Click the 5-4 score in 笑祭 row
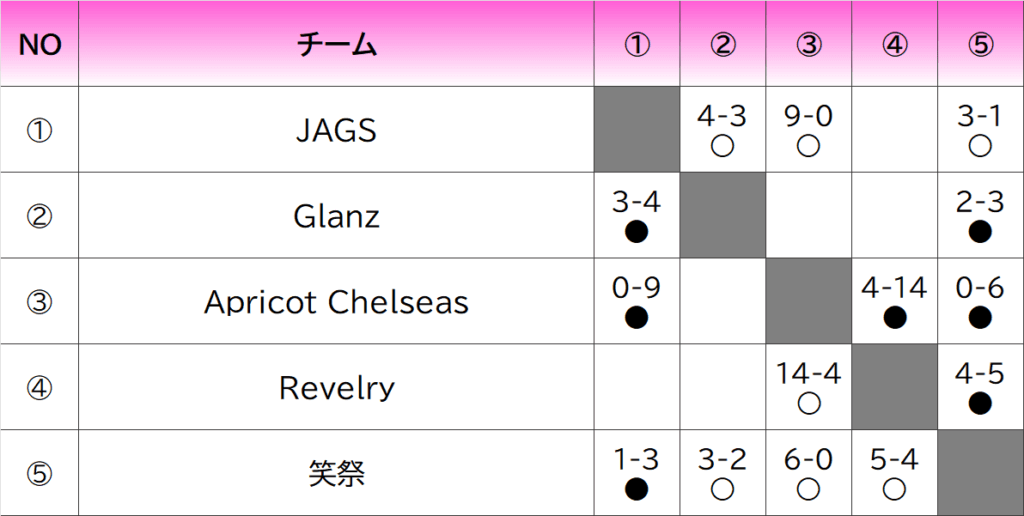The image size is (1024, 516). (895, 459)
